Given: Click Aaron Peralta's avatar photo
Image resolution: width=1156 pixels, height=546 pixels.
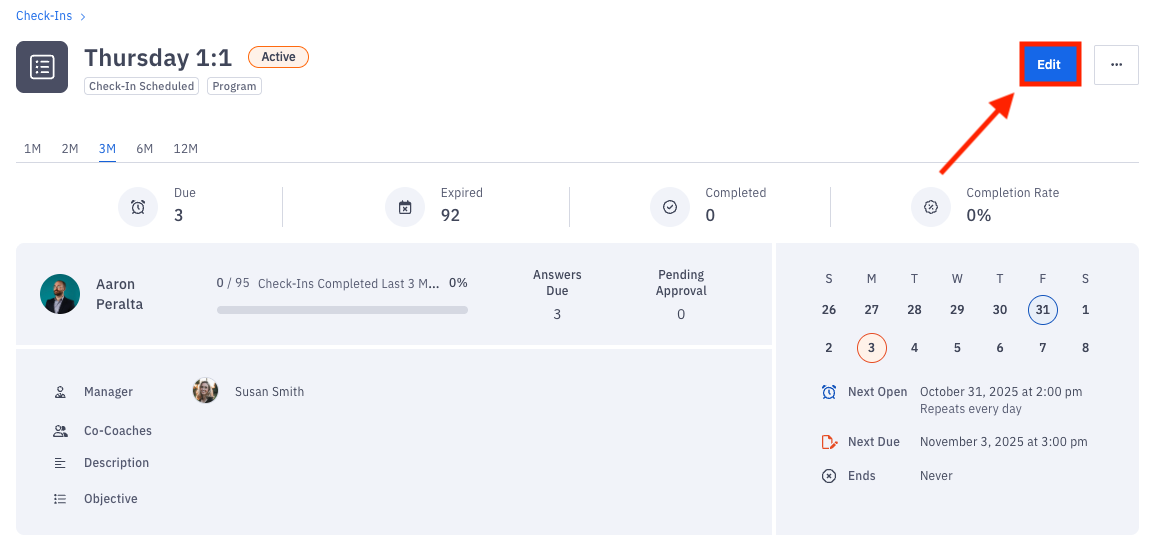Looking at the screenshot, I should (x=60, y=294).
